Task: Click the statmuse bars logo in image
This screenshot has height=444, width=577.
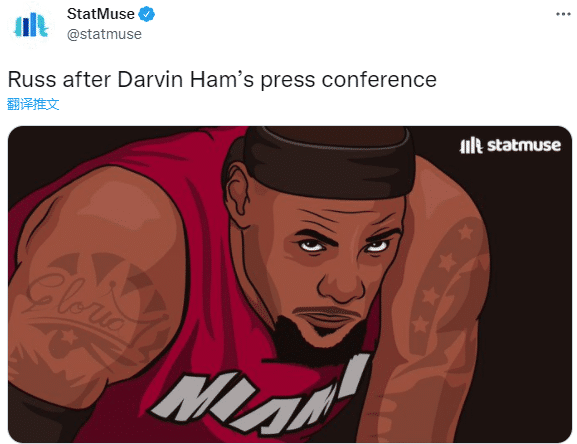Action: (471, 146)
